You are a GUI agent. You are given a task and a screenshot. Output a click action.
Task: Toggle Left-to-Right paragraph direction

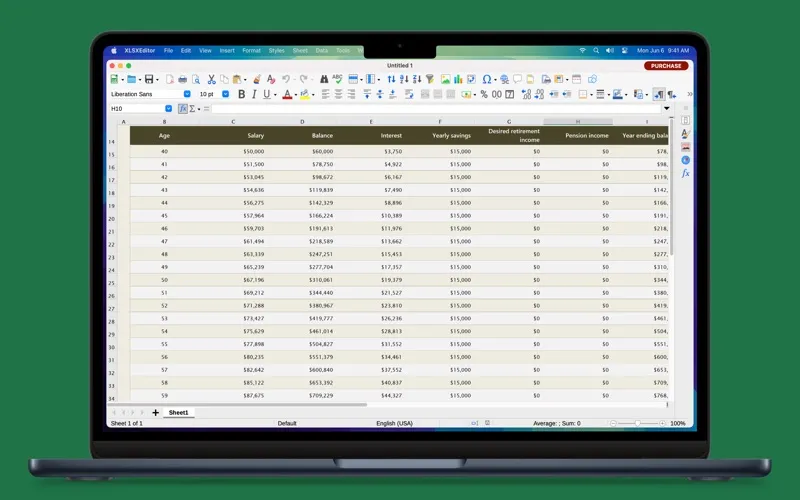click(x=659, y=94)
